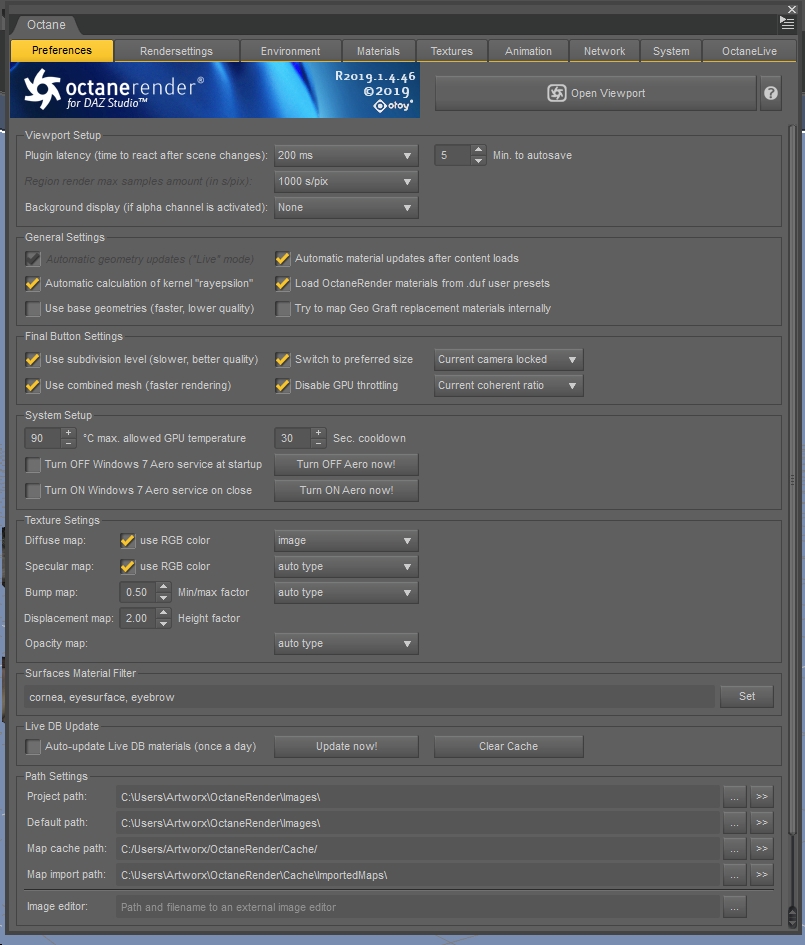Click the Clear Cache button
This screenshot has width=805, height=945.
click(509, 747)
